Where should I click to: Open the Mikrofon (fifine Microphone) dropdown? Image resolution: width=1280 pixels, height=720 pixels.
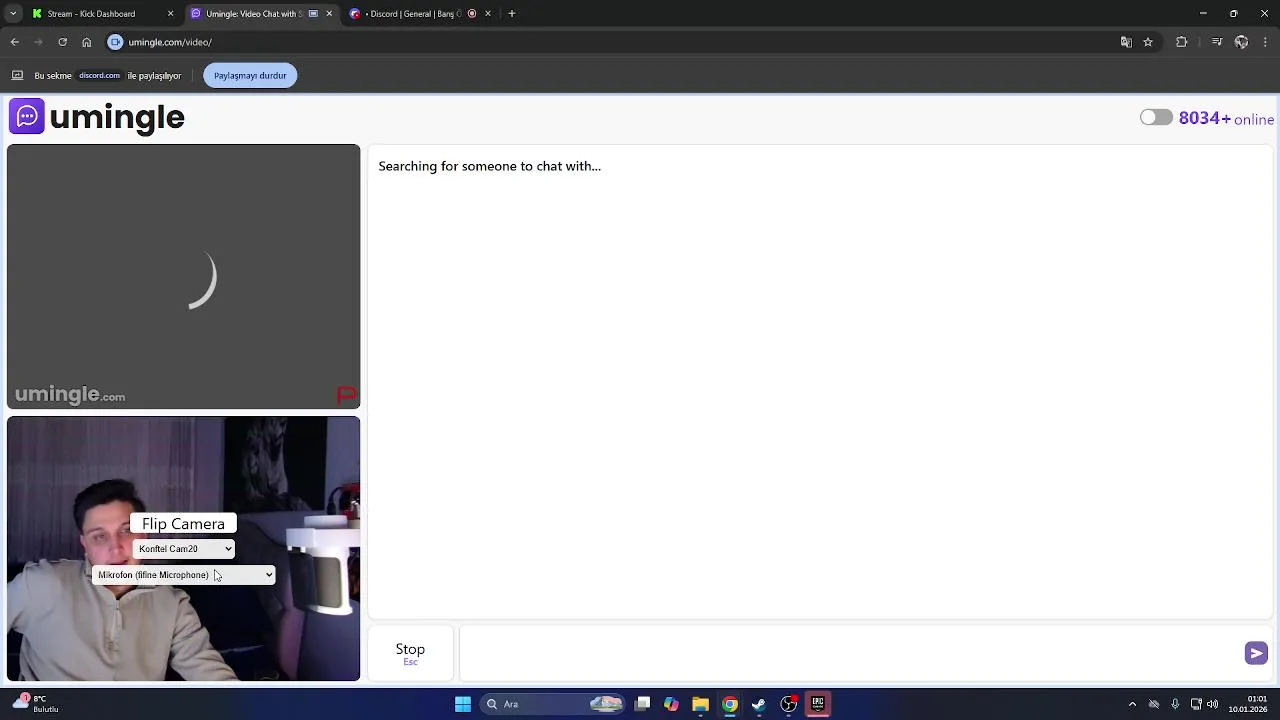tap(184, 575)
